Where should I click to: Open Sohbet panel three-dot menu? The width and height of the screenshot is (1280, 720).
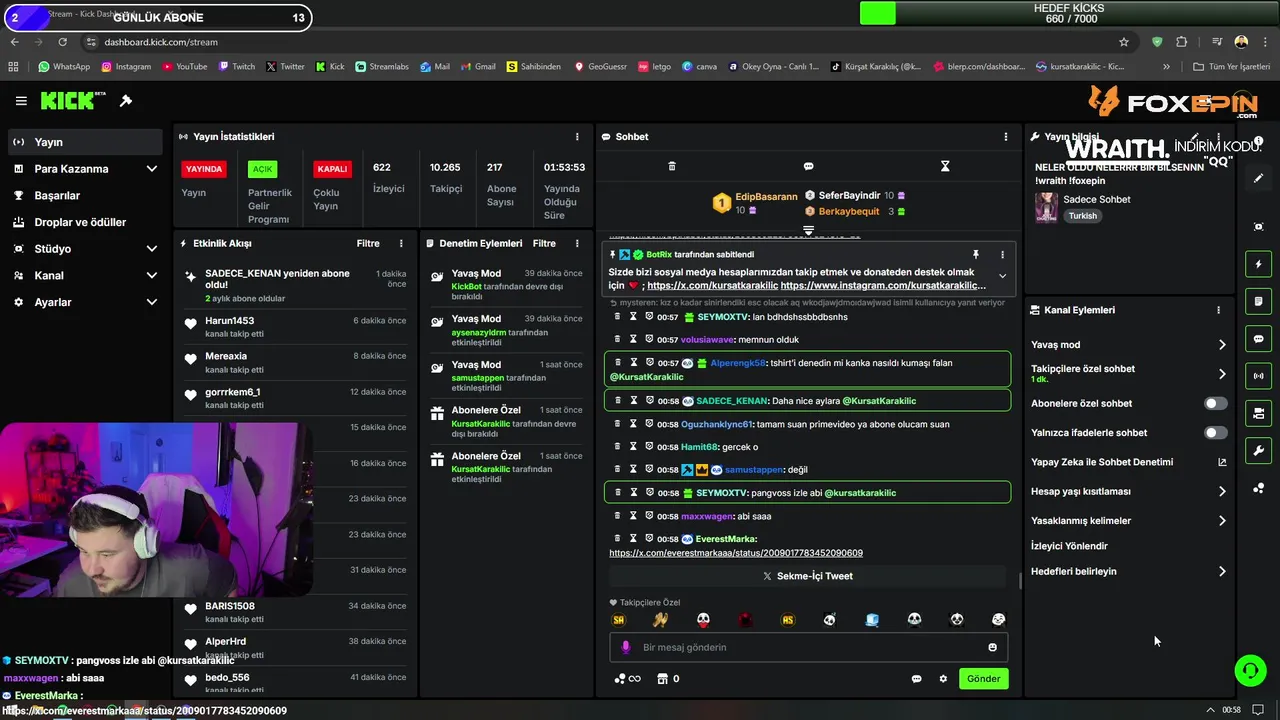(x=1006, y=137)
